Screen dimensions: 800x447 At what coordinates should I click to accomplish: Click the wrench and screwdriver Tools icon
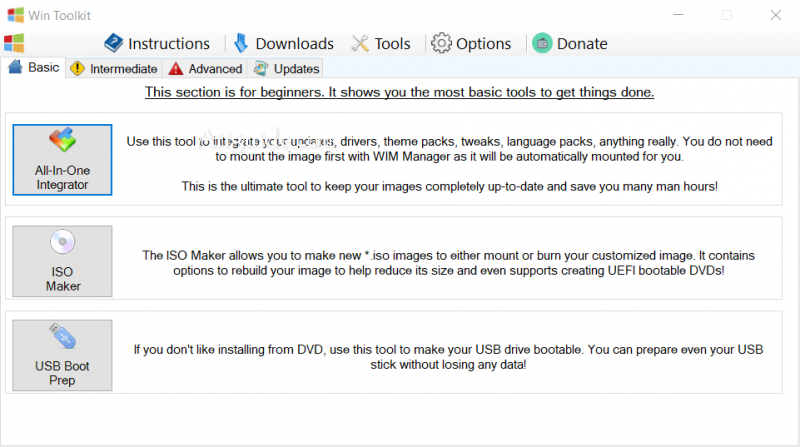[360, 43]
